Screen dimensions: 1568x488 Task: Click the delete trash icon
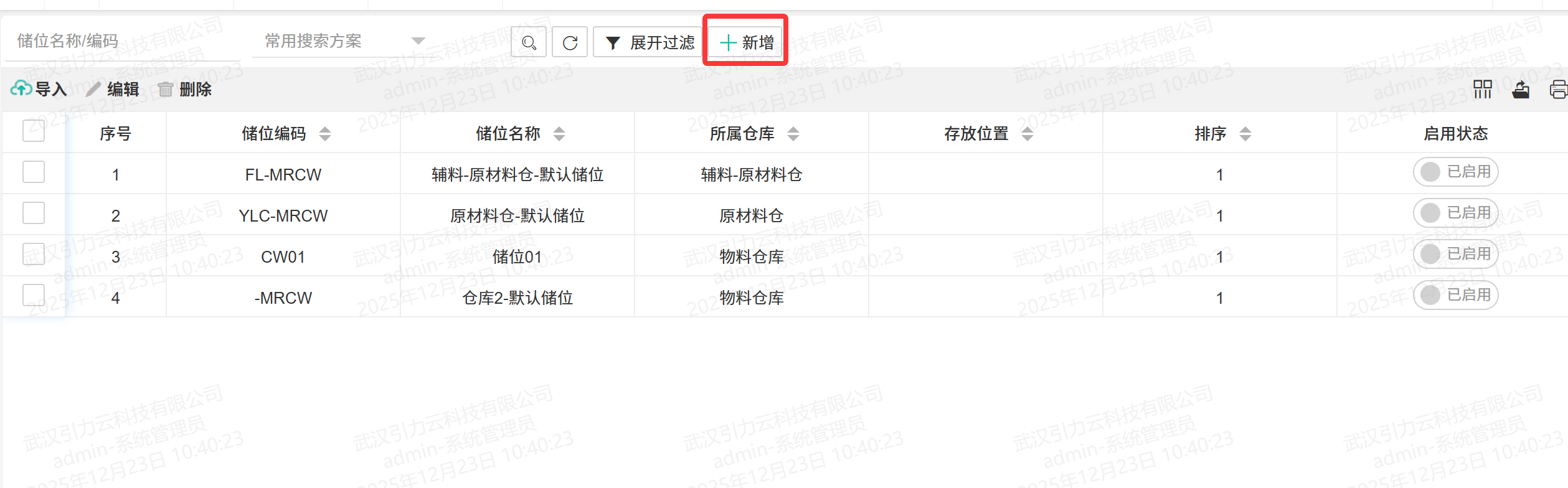165,90
